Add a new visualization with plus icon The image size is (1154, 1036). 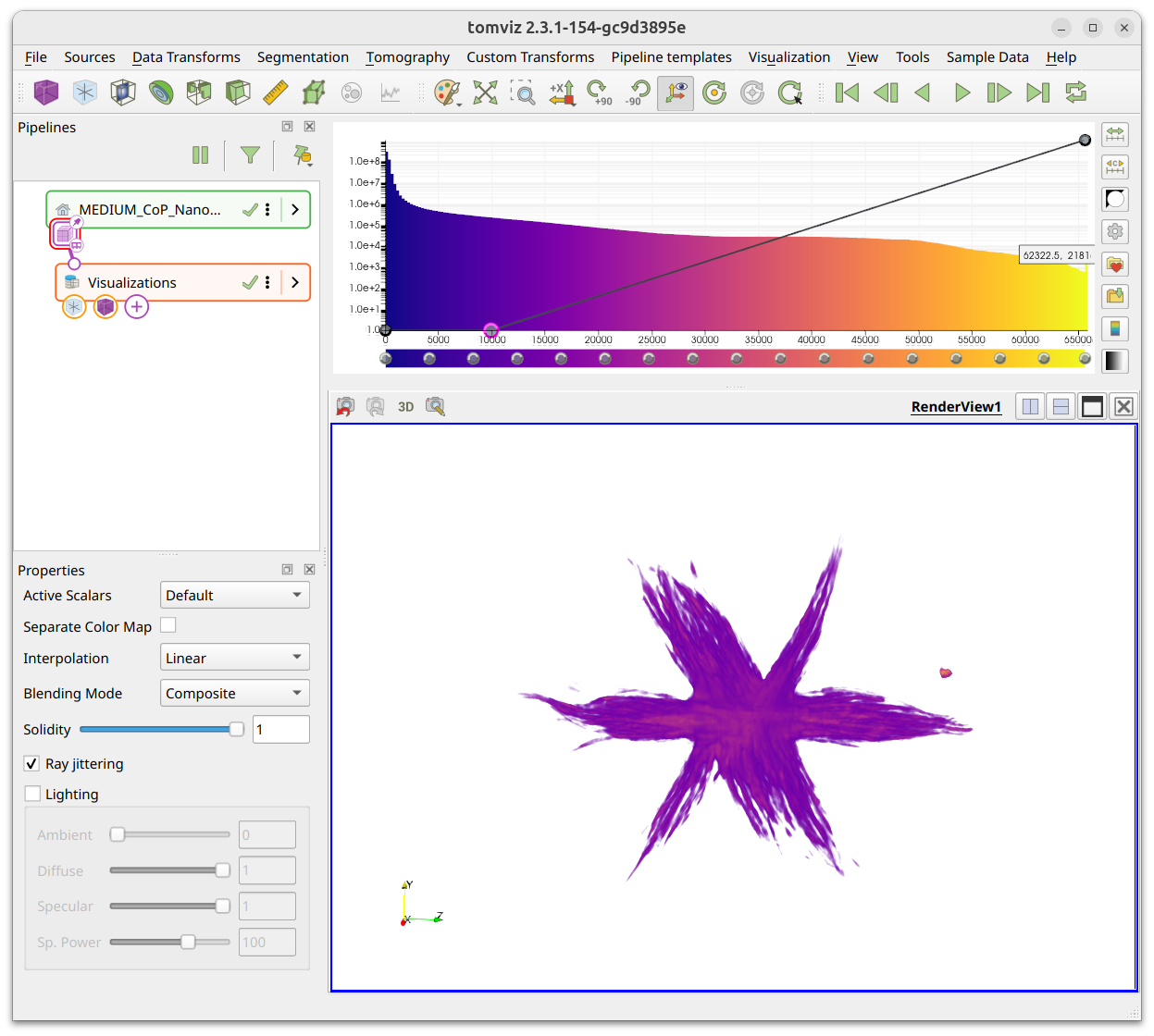[137, 307]
